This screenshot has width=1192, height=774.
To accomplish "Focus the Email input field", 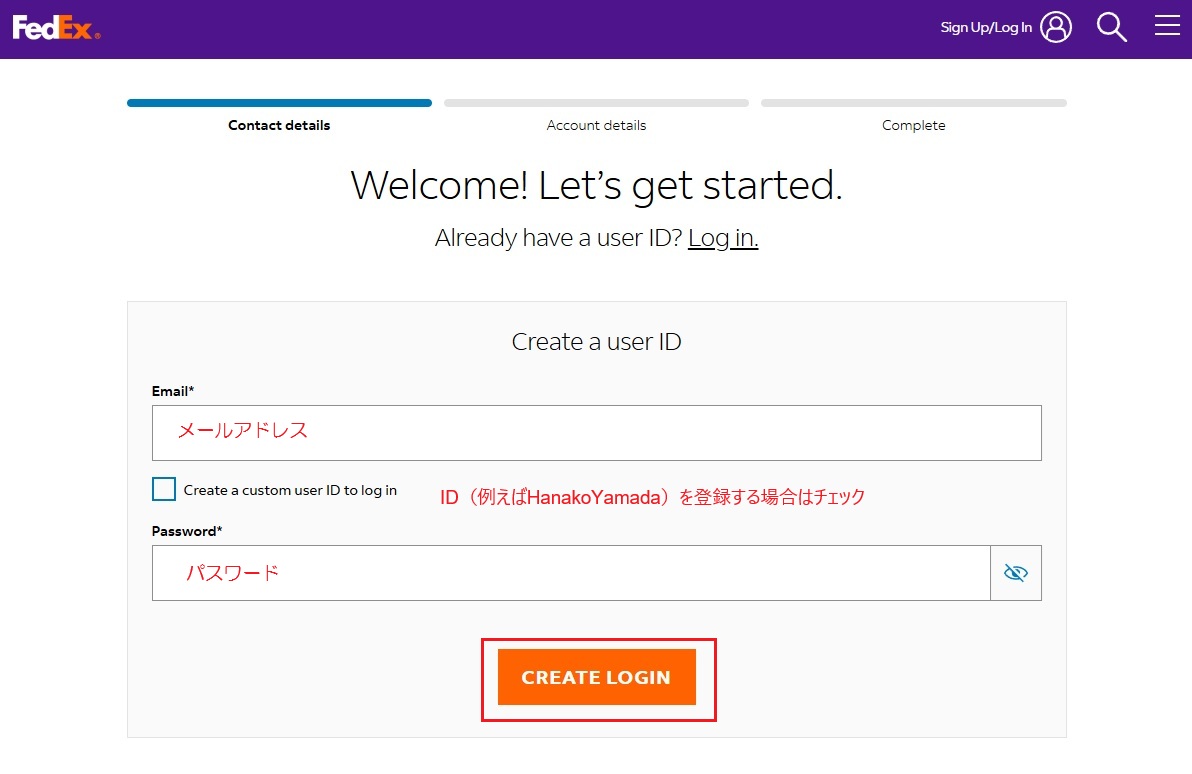I will coord(596,433).
